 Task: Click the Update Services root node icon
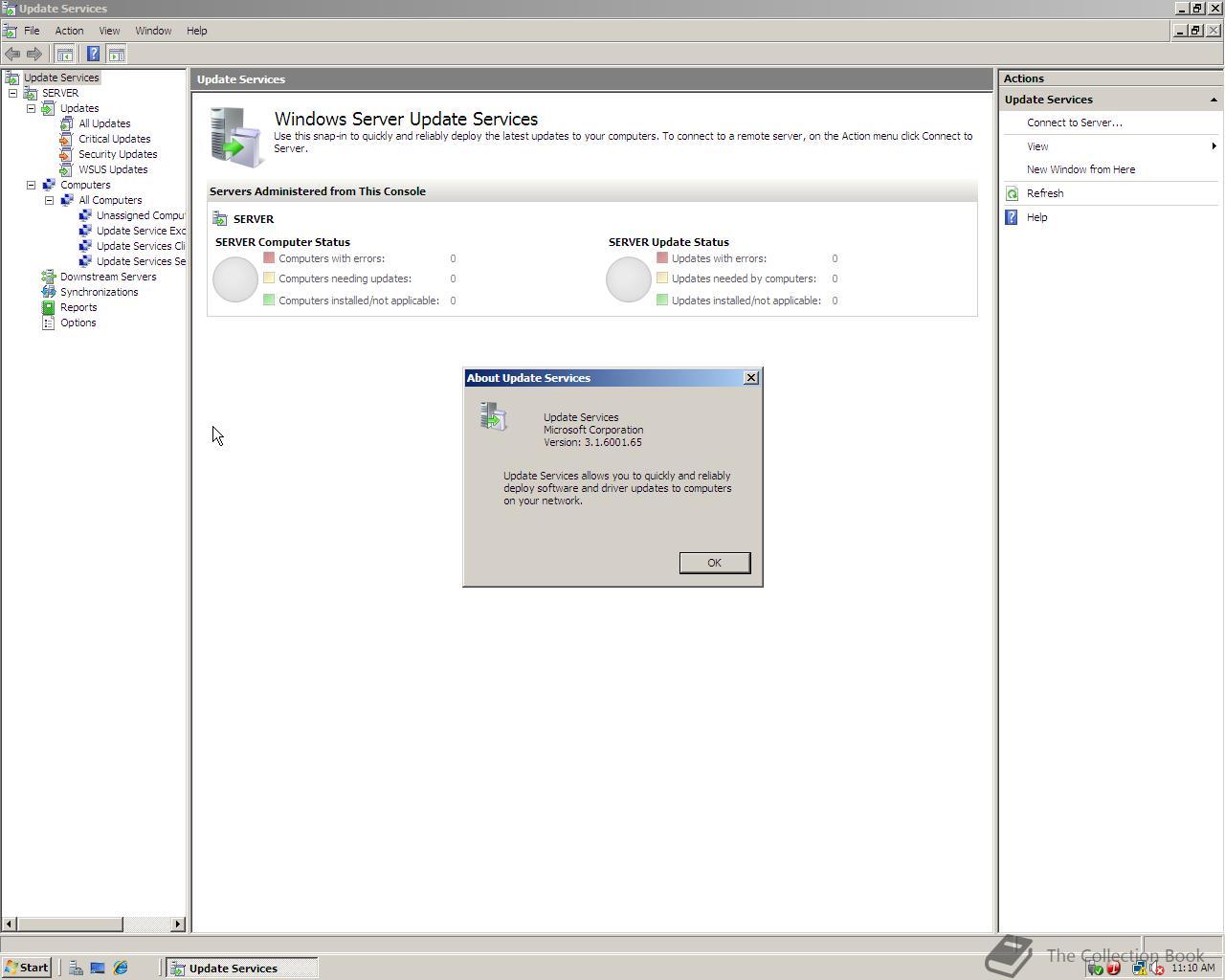pos(12,78)
